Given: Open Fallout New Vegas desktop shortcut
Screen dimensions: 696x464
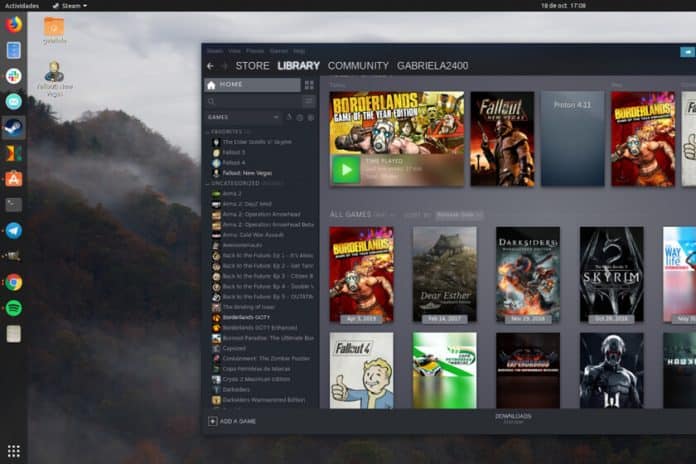Looking at the screenshot, I should point(55,78).
